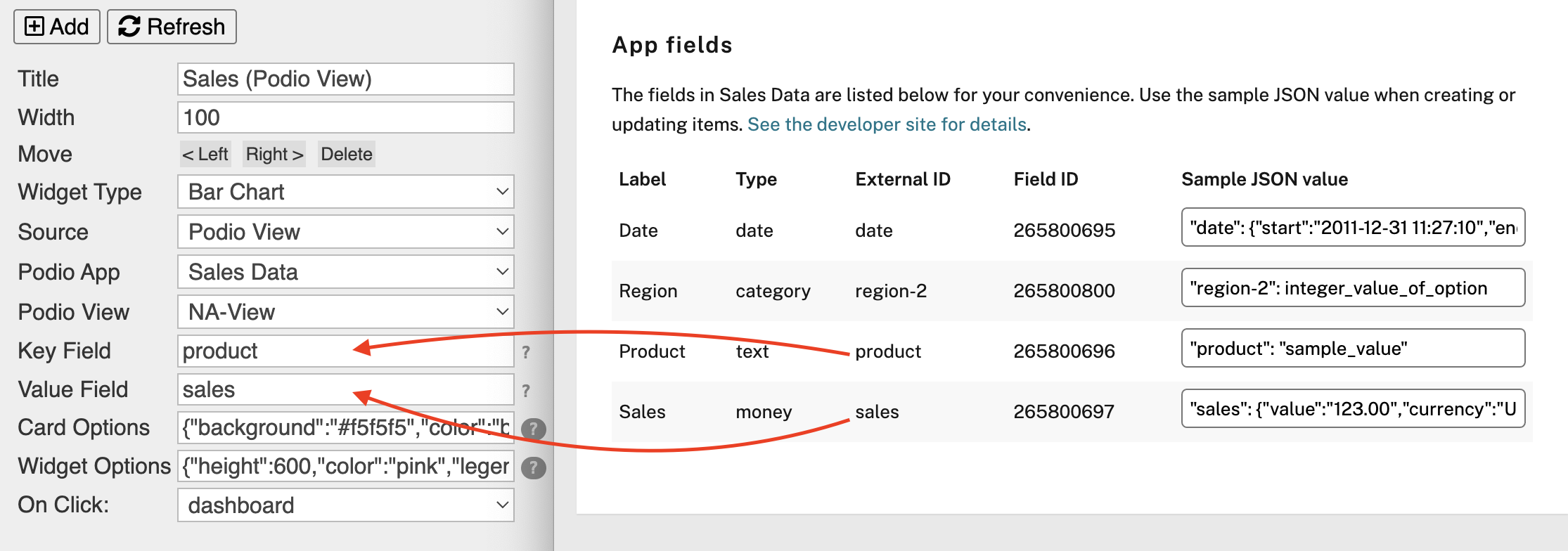Delete the widget
This screenshot has width=1568, height=551.
[347, 154]
